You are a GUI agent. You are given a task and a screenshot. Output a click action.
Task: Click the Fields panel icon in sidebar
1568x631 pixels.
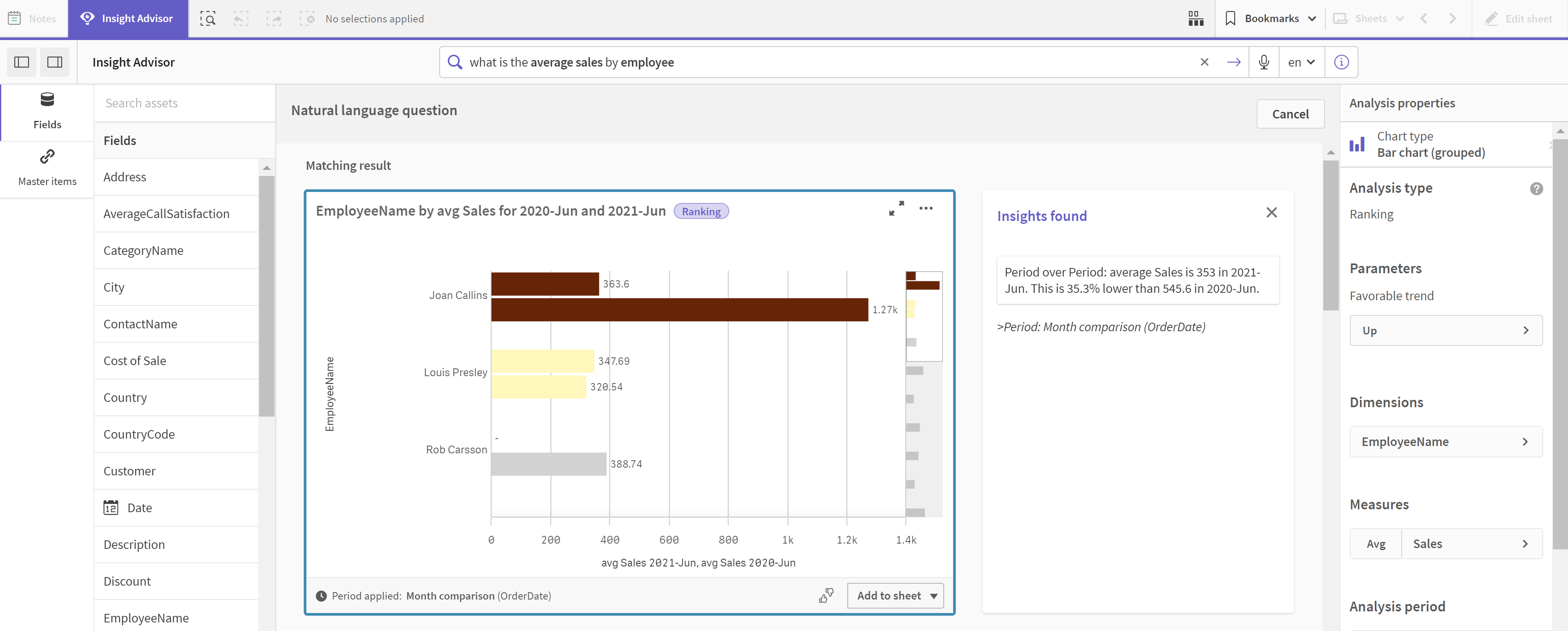47,108
